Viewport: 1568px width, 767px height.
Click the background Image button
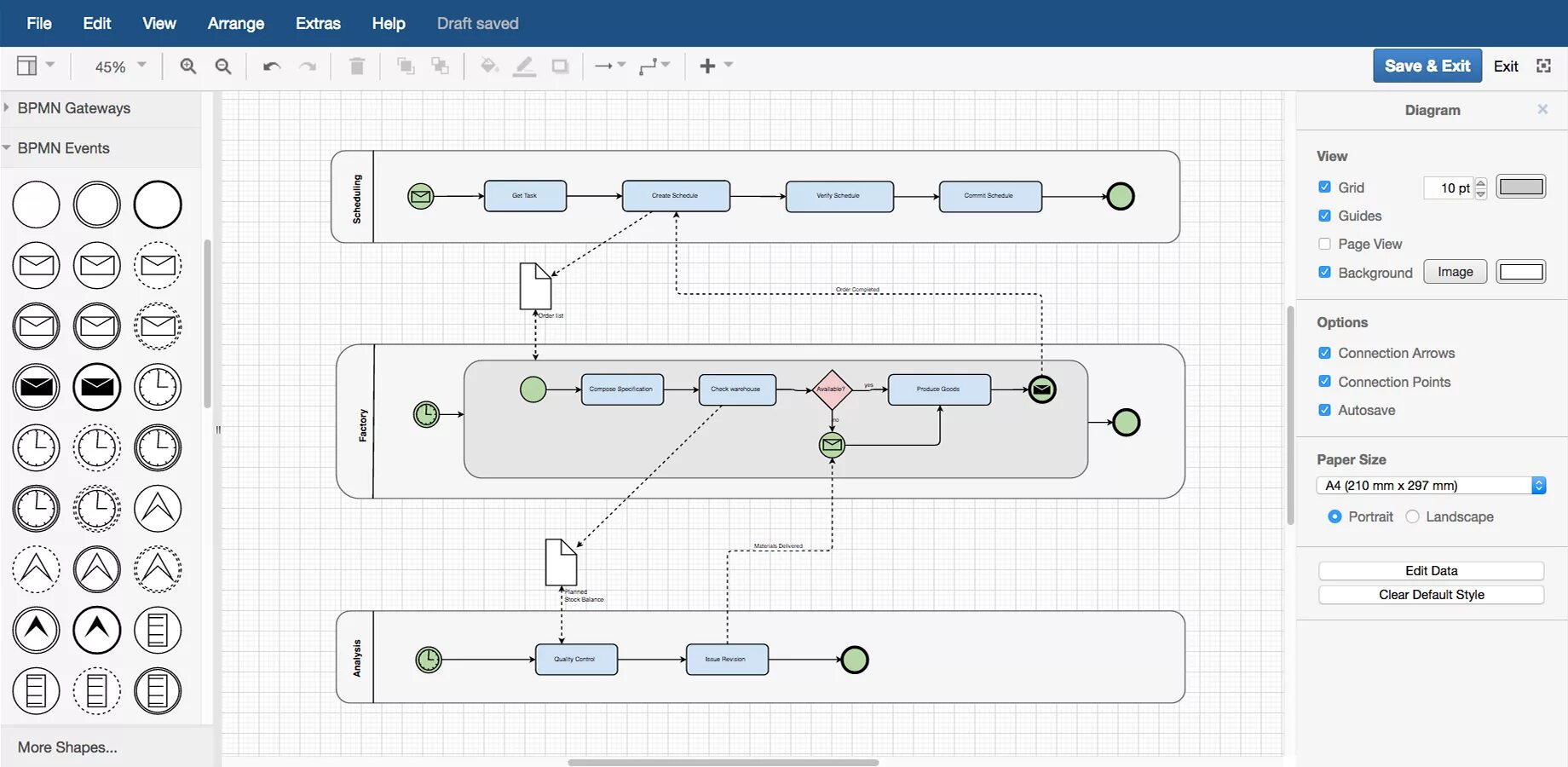pyautogui.click(x=1456, y=272)
